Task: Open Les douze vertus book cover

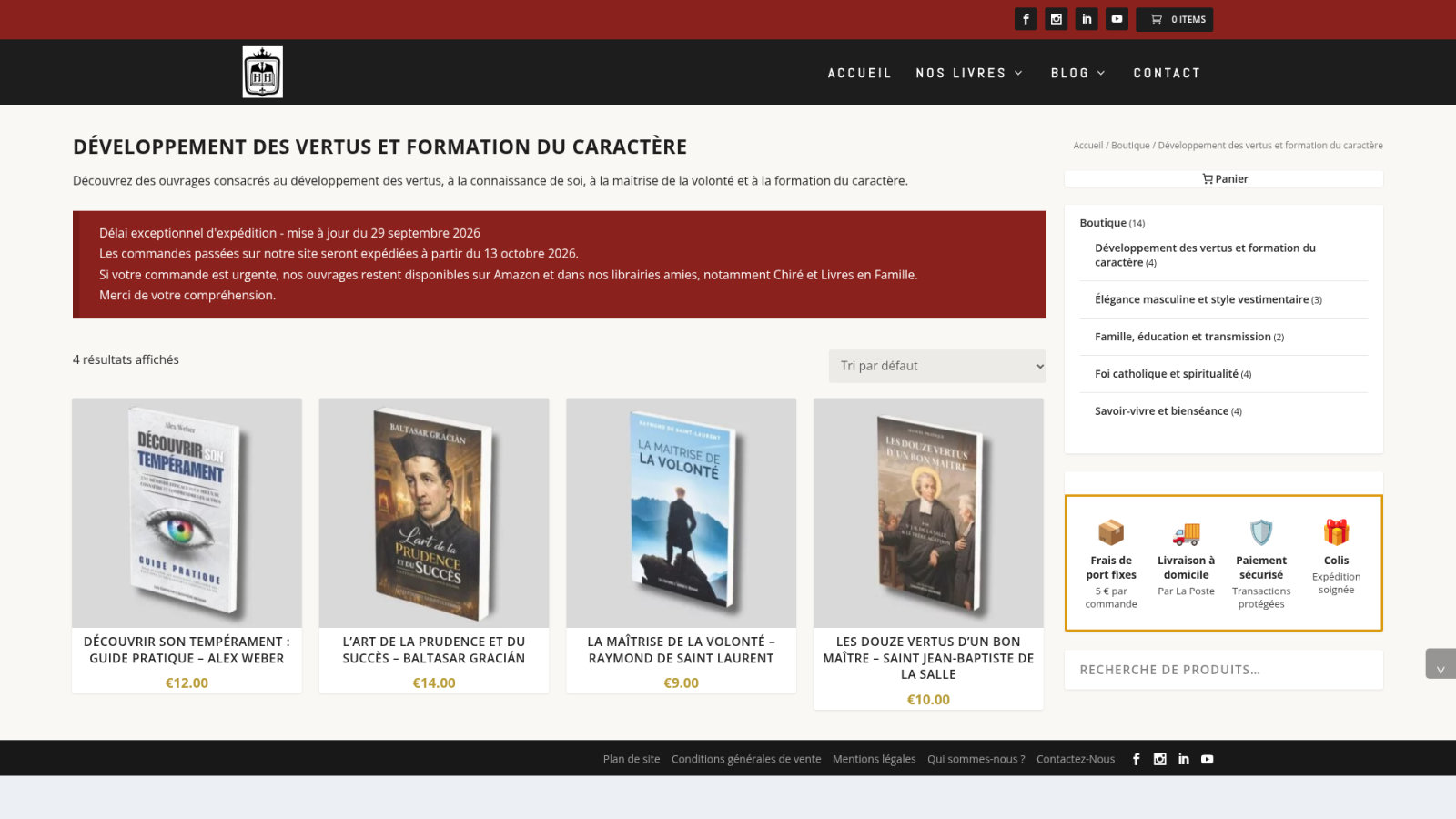Action: pos(928,512)
